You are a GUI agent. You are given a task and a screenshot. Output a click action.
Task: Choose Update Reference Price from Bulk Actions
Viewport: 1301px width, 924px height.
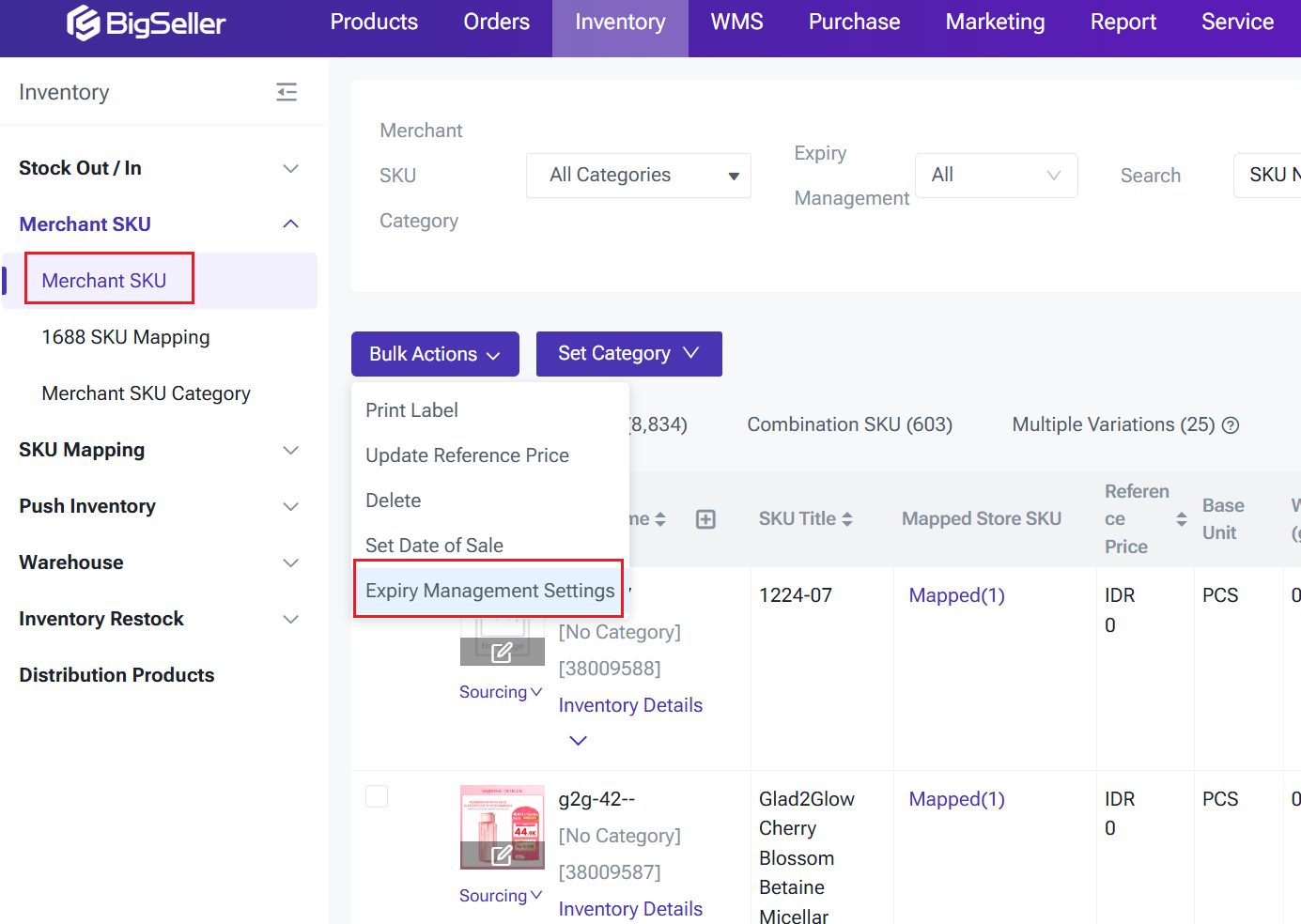point(467,455)
